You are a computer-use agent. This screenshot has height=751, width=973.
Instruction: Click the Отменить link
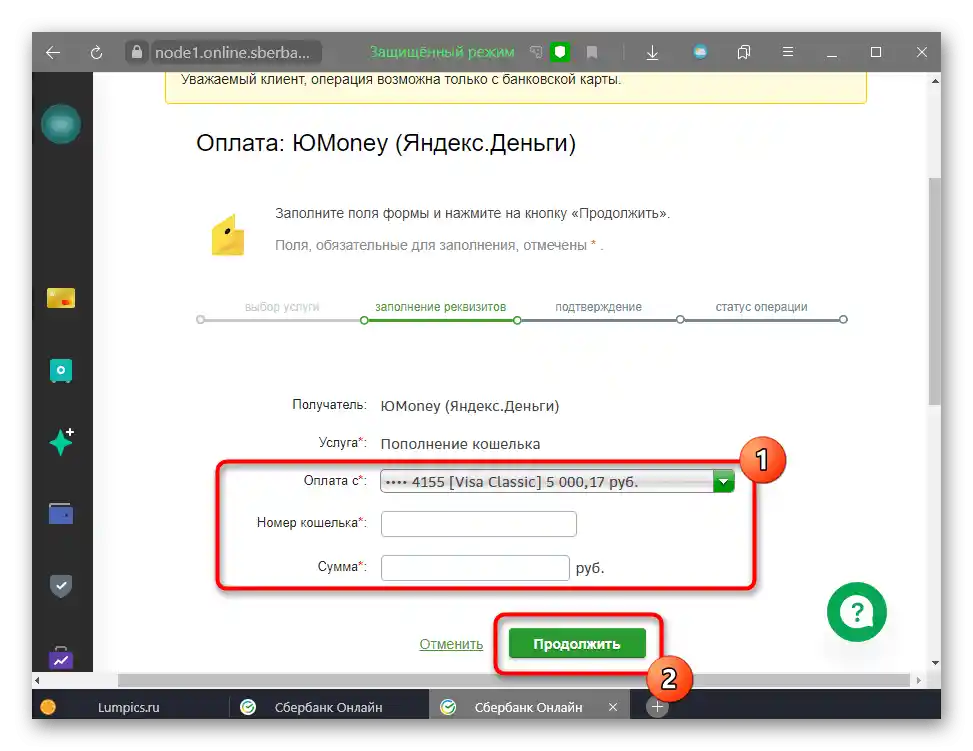[451, 644]
